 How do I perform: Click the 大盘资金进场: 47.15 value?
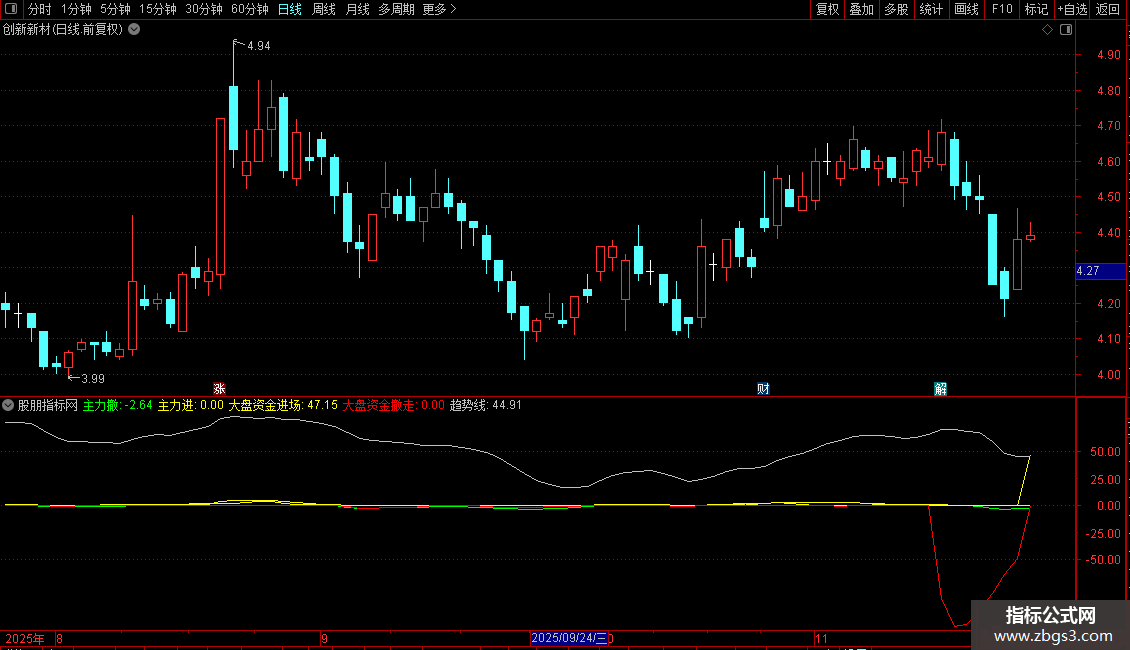point(283,405)
